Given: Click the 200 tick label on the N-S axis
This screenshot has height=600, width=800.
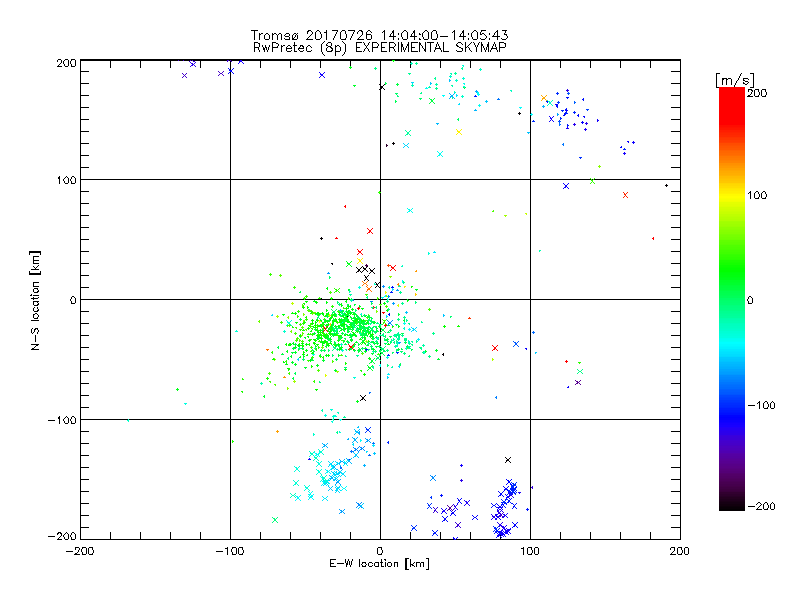Looking at the screenshot, I should (66, 63).
